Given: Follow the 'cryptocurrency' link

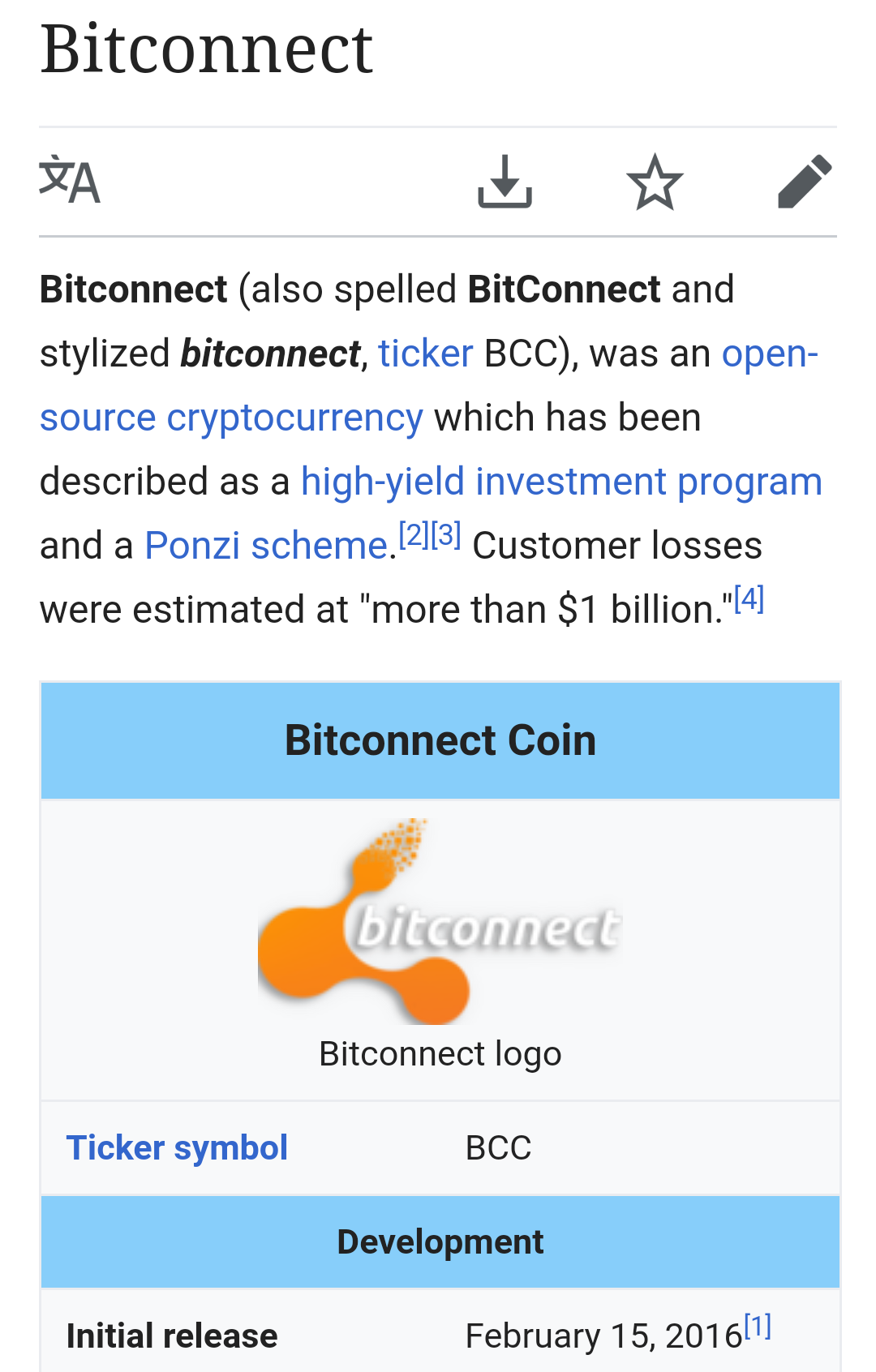Looking at the screenshot, I should pos(294,418).
